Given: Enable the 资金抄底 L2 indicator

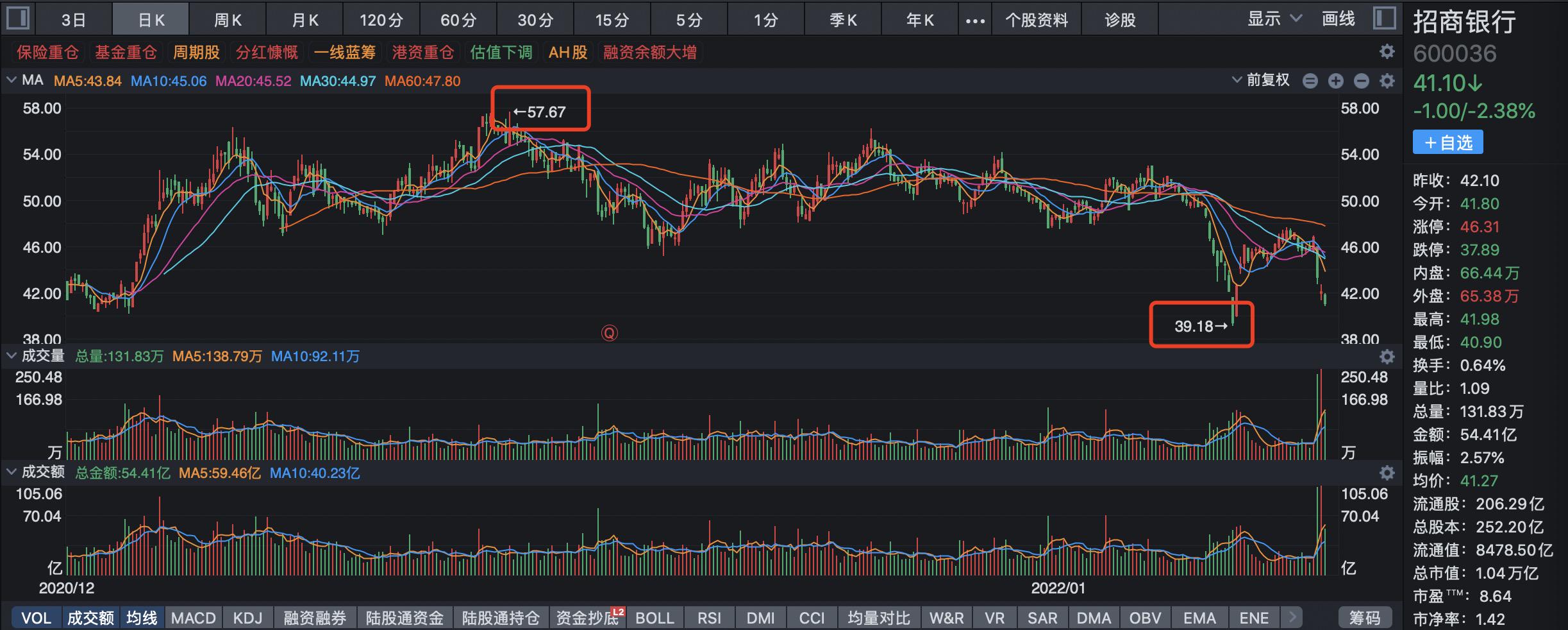Looking at the screenshot, I should [587, 618].
